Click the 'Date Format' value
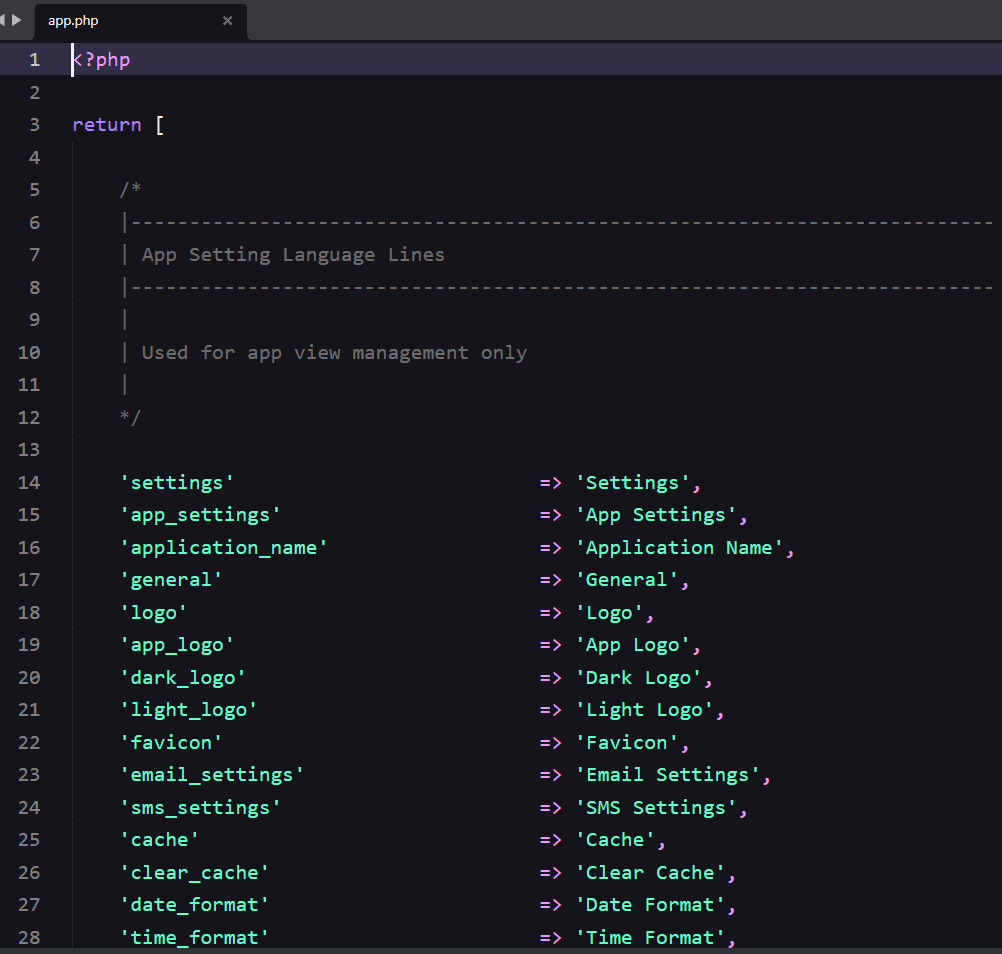Screen dimensions: 1002x954 650,905
